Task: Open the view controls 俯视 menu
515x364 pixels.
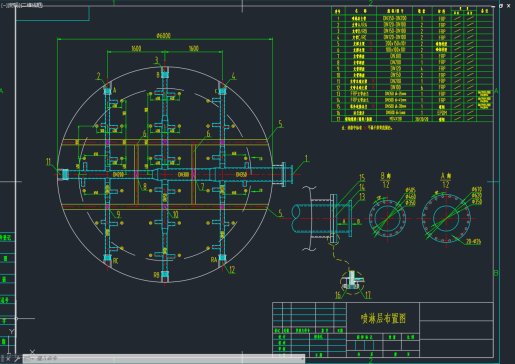Action: click(14, 5)
